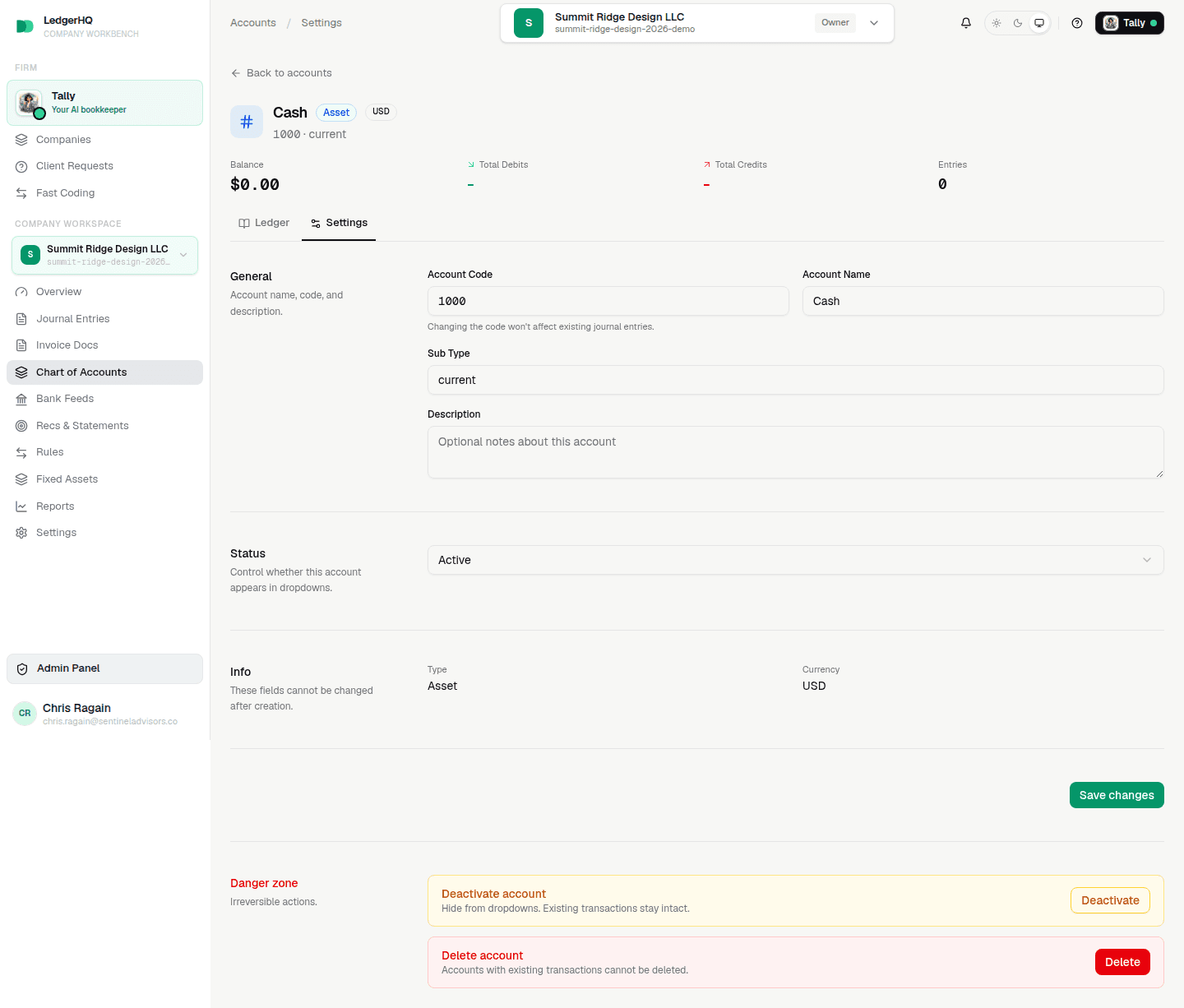Open Fixed Assets page
This screenshot has width=1184, height=1008.
(104, 479)
